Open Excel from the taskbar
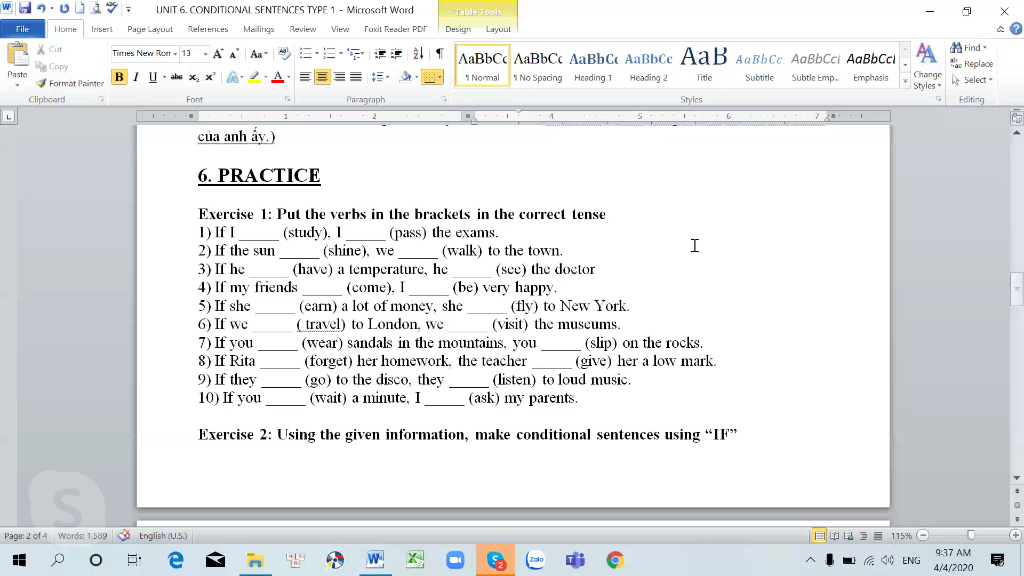 coord(415,560)
